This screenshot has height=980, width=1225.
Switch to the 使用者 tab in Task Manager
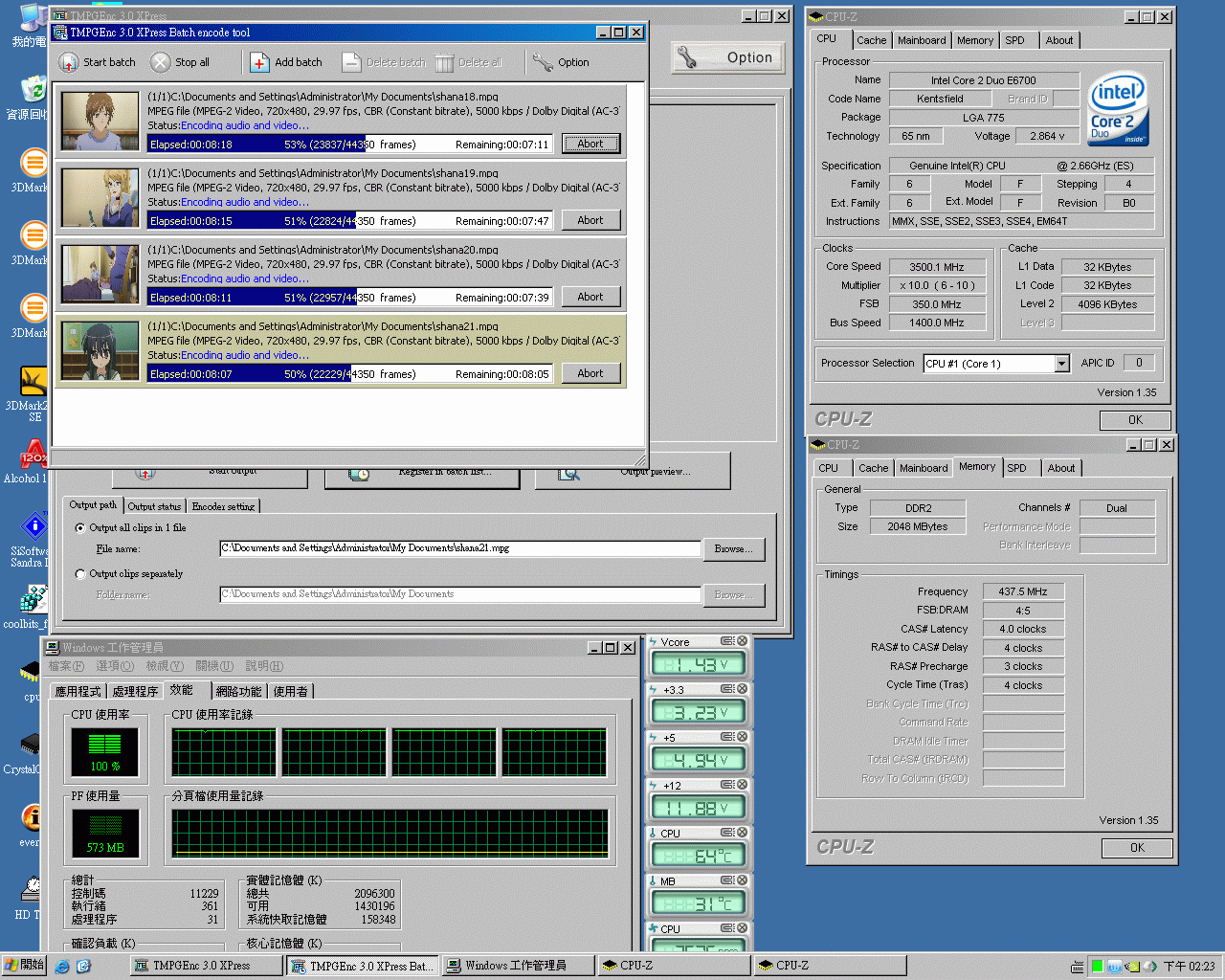tap(291, 691)
